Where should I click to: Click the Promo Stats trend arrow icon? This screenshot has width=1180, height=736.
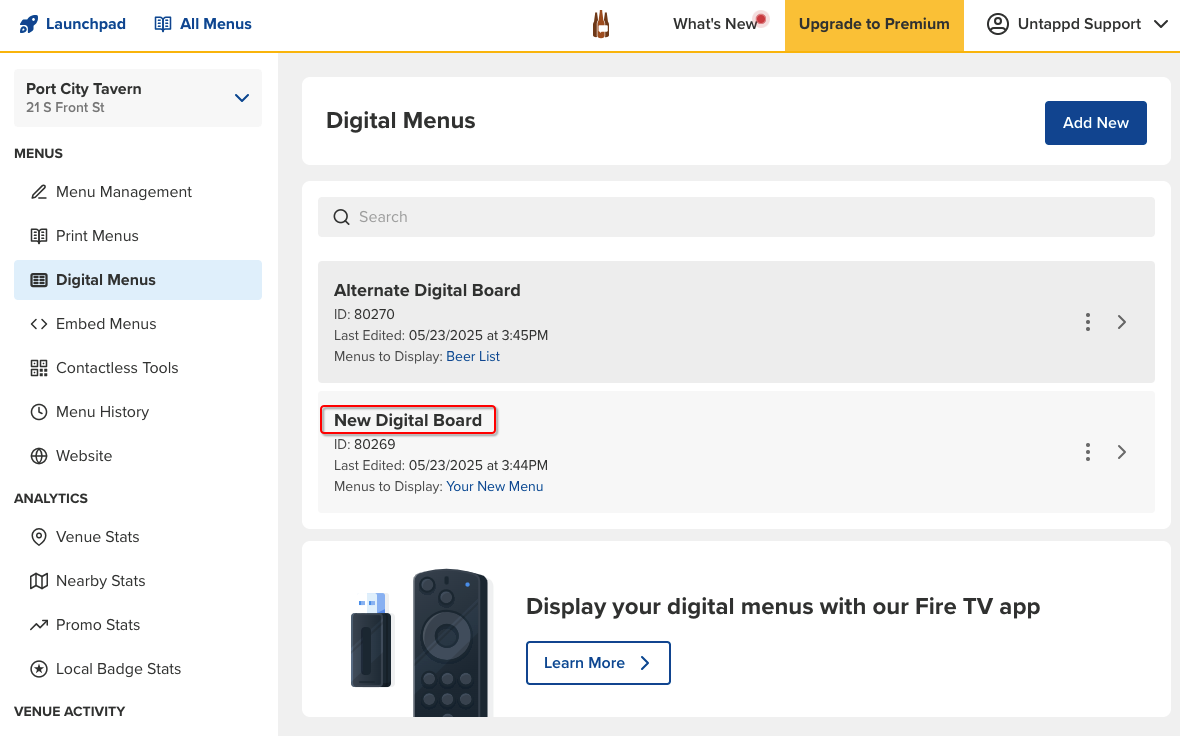pyautogui.click(x=38, y=625)
